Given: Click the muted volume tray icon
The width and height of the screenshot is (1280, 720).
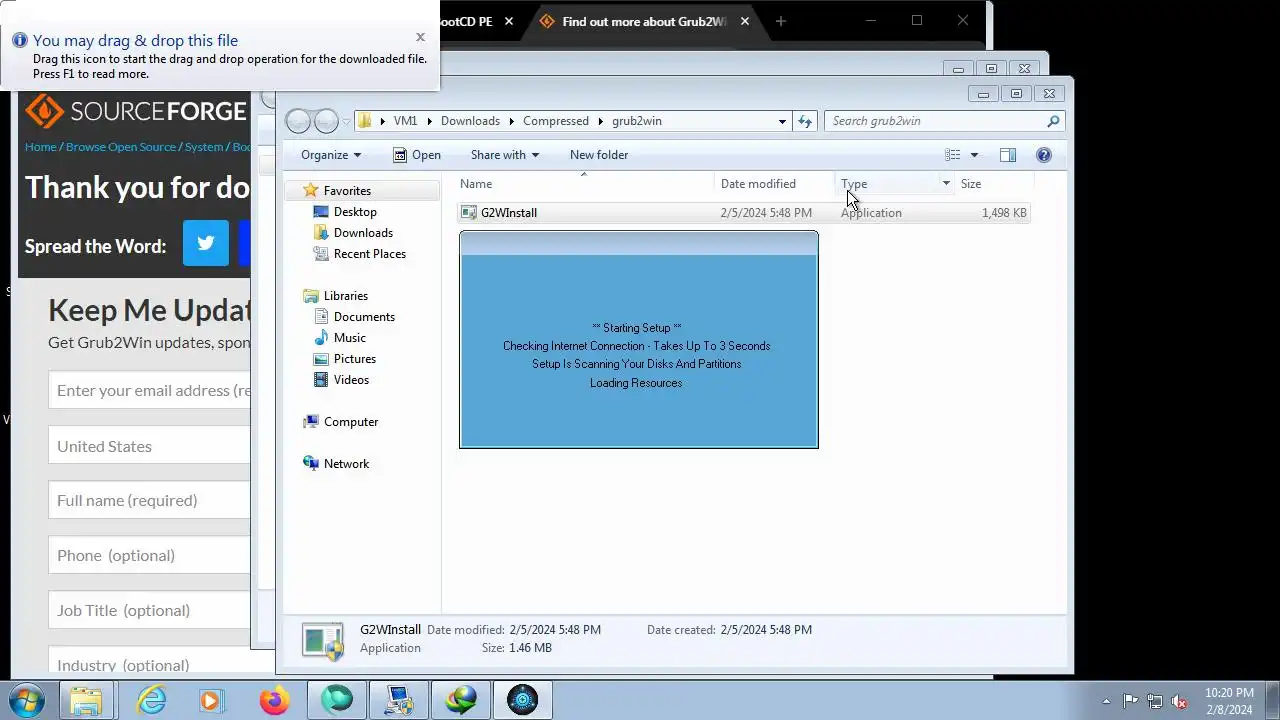Looking at the screenshot, I should click(x=1180, y=701).
